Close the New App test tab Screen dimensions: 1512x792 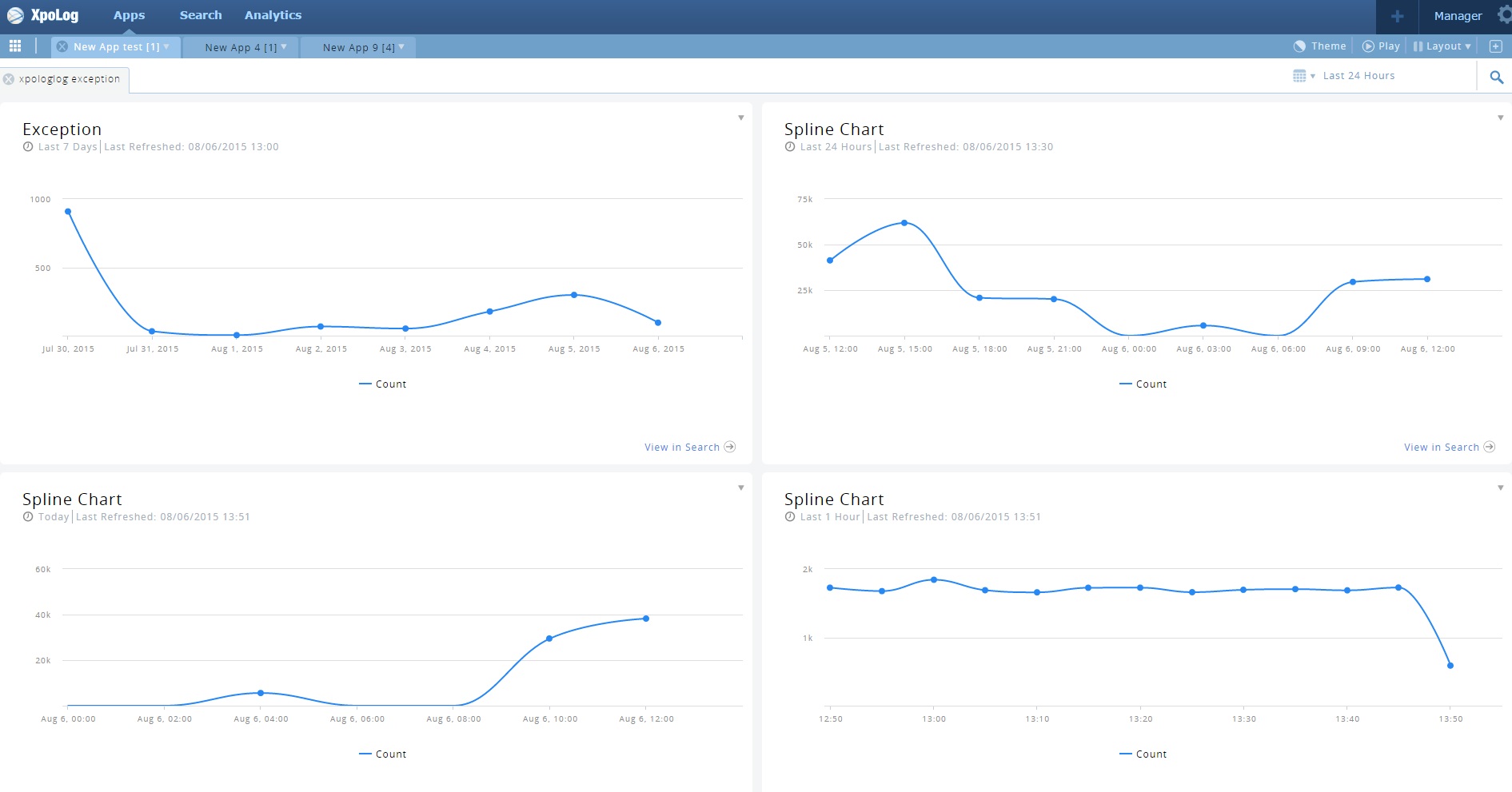62,47
